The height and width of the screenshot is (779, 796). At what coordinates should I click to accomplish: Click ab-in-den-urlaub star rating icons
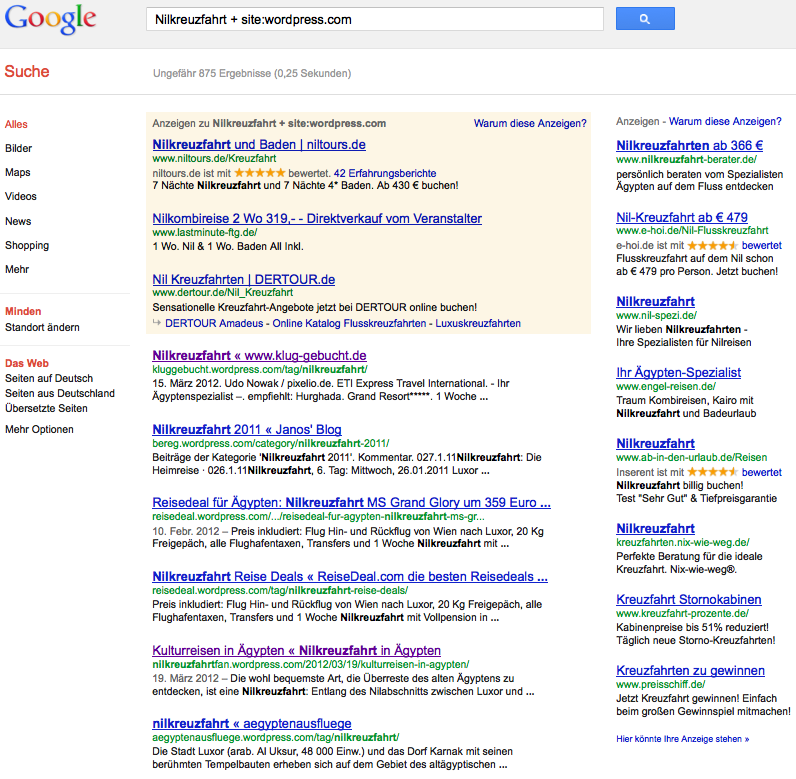(x=712, y=472)
